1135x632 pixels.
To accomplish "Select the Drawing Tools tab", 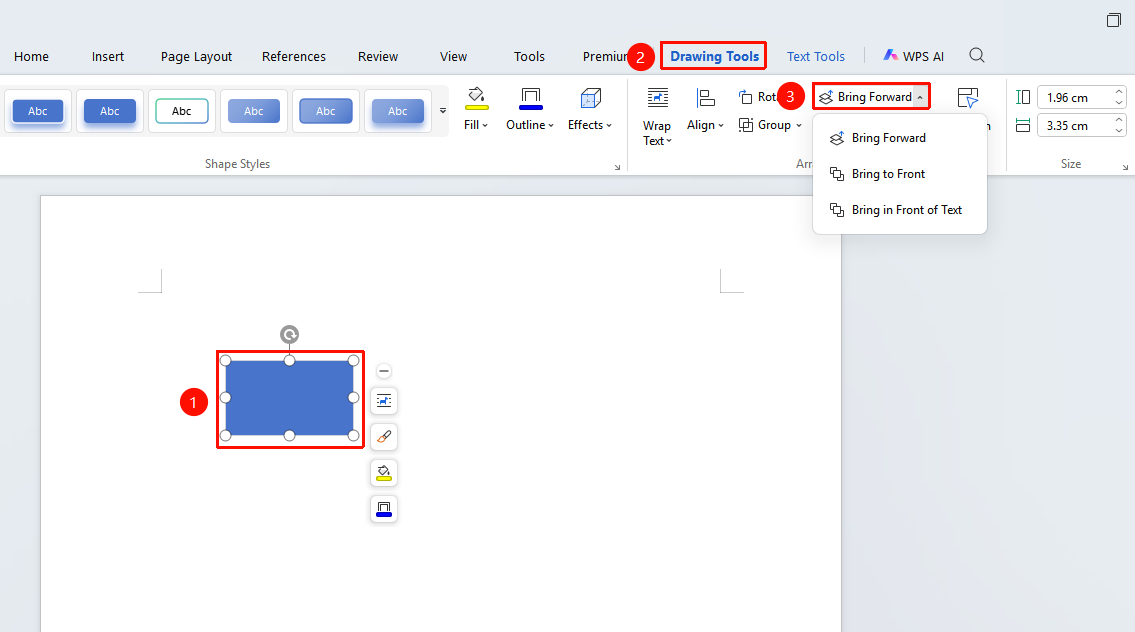I will (714, 56).
